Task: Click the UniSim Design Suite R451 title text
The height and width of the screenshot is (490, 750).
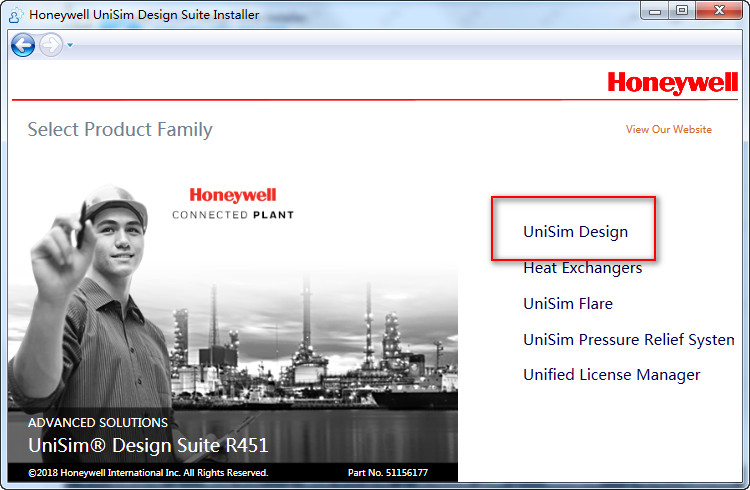Action: click(148, 446)
